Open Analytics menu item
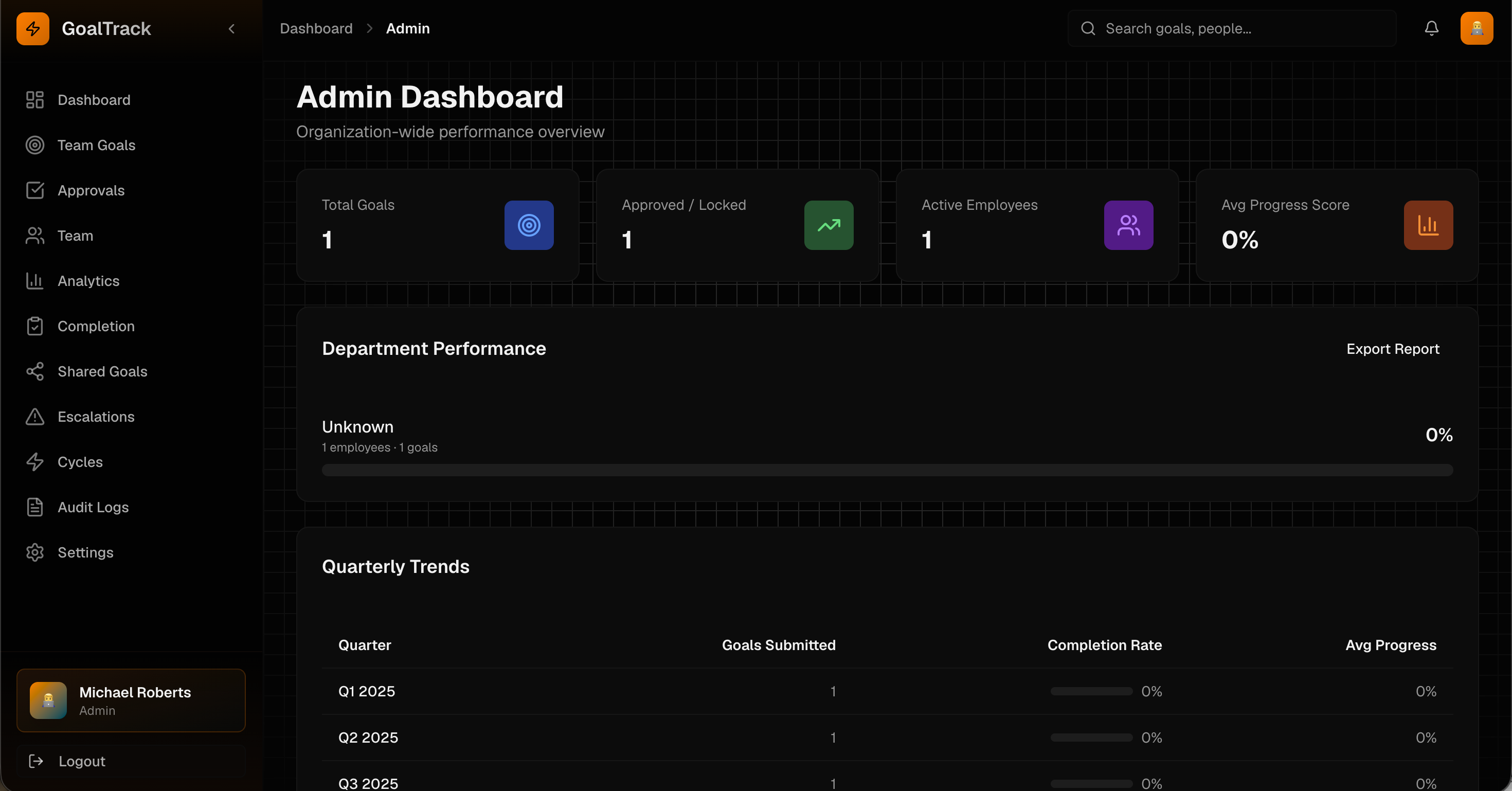This screenshot has height=791, width=1512. pyautogui.click(x=131, y=280)
